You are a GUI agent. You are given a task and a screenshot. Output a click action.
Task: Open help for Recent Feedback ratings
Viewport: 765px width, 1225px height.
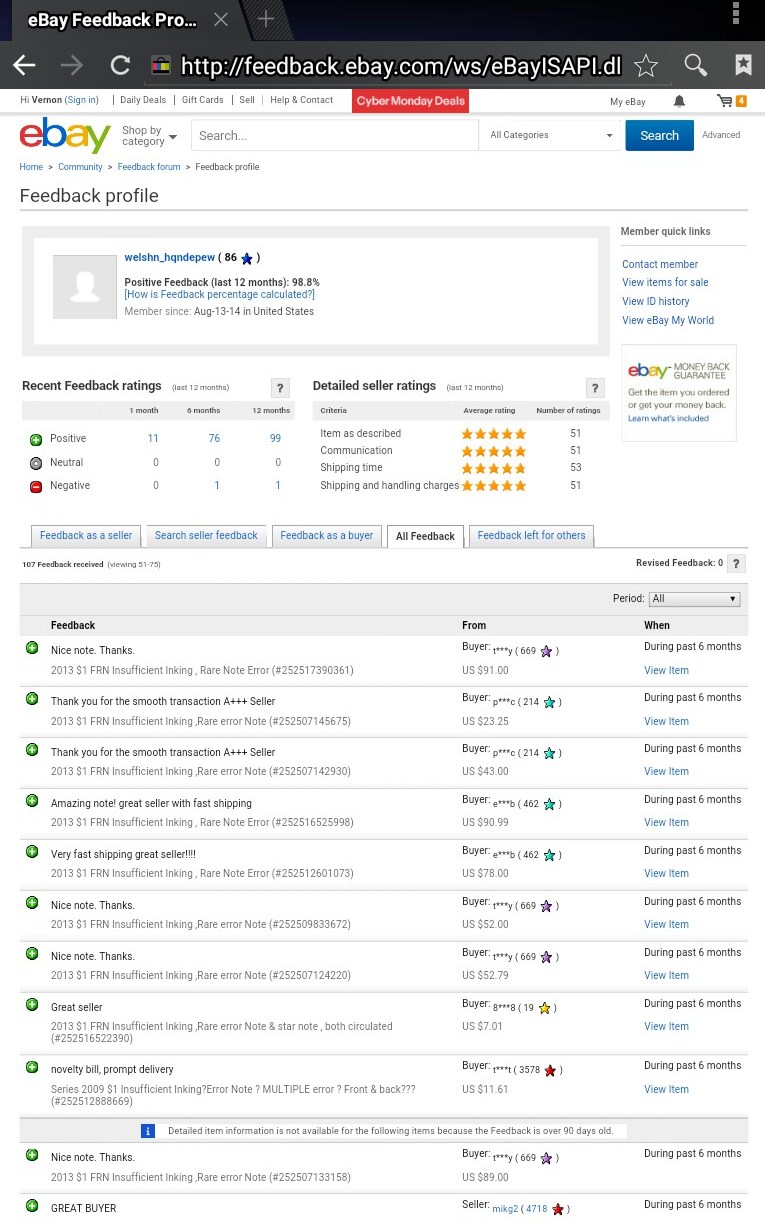281,388
